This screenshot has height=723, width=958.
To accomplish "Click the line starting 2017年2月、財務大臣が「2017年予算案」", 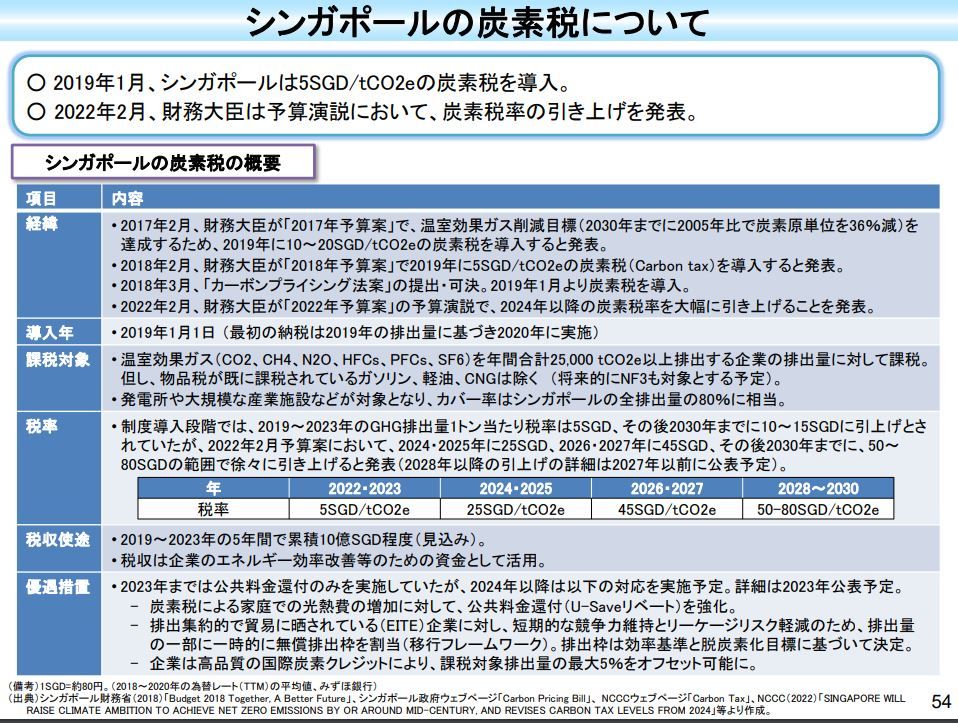I will [x=514, y=226].
